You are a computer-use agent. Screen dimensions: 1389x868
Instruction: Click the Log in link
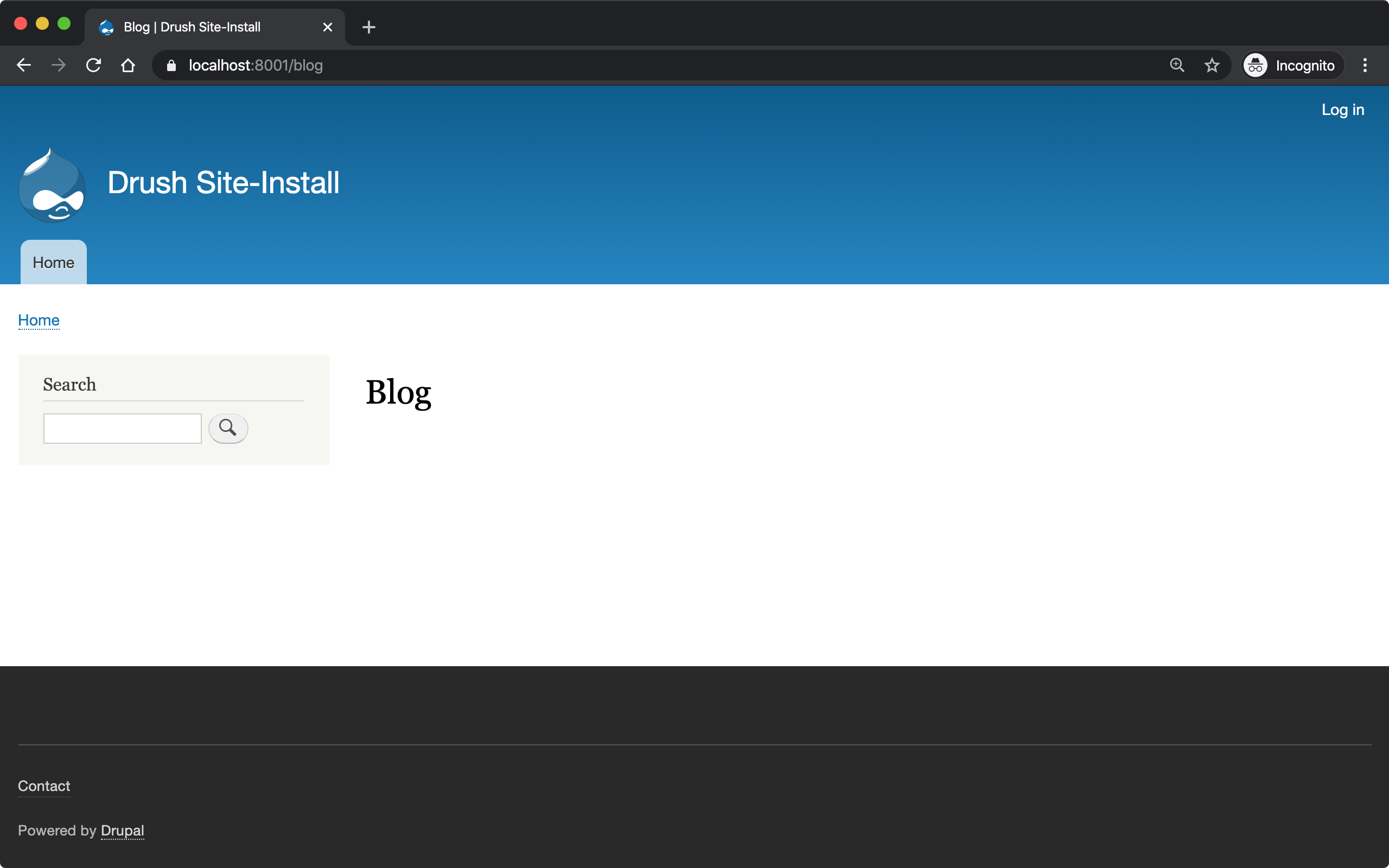point(1342,110)
